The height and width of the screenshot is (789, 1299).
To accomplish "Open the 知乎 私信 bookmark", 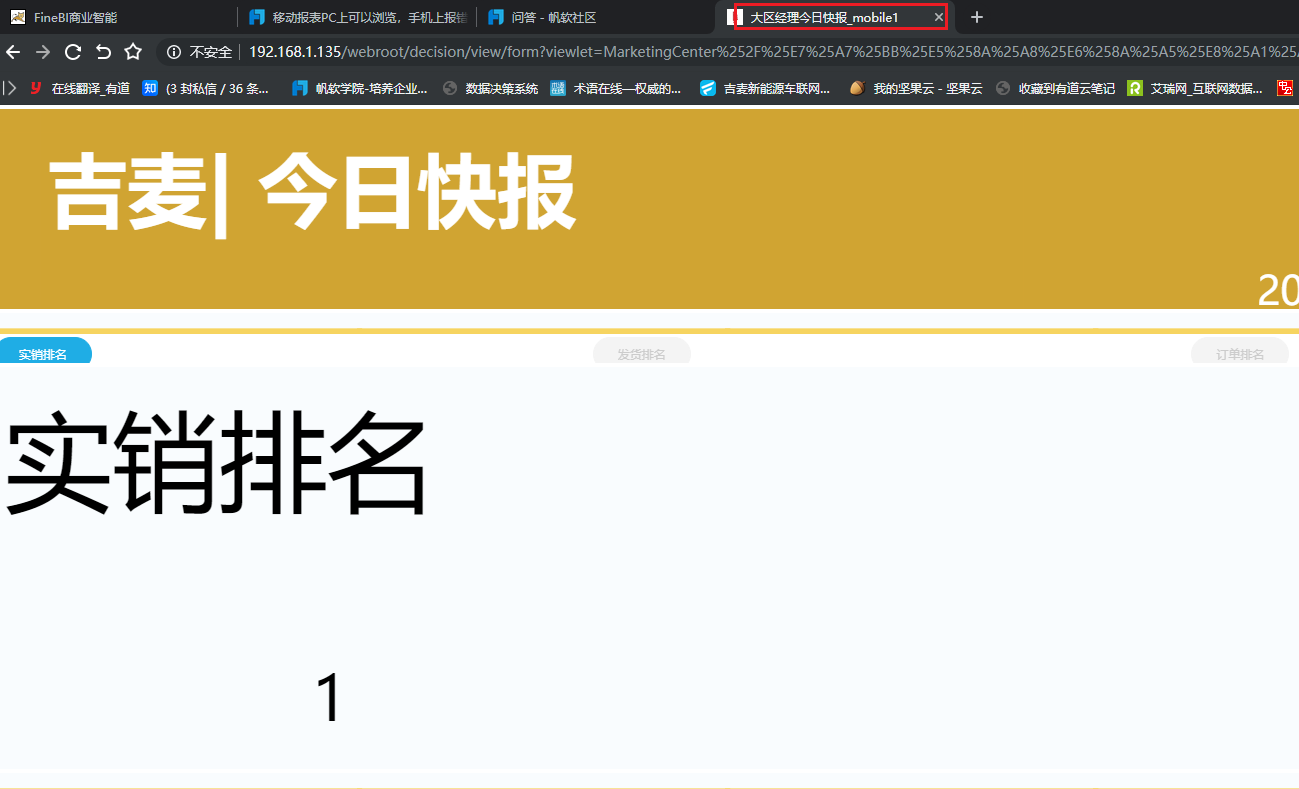I will click(206, 88).
